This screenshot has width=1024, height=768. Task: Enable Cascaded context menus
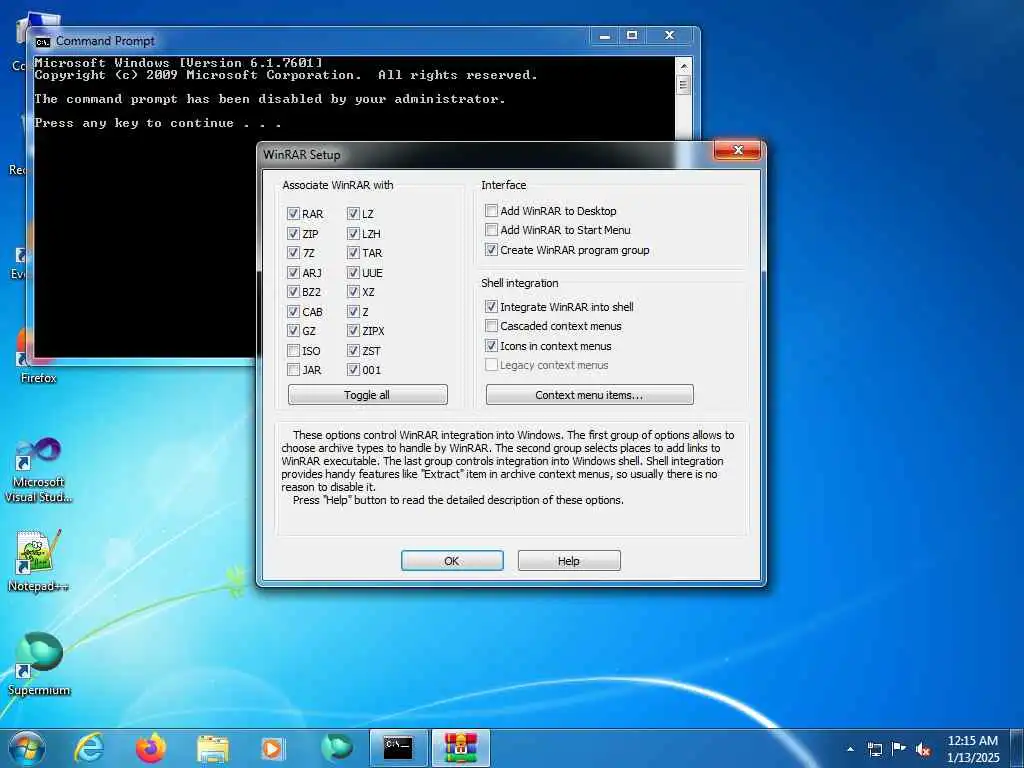coord(491,325)
